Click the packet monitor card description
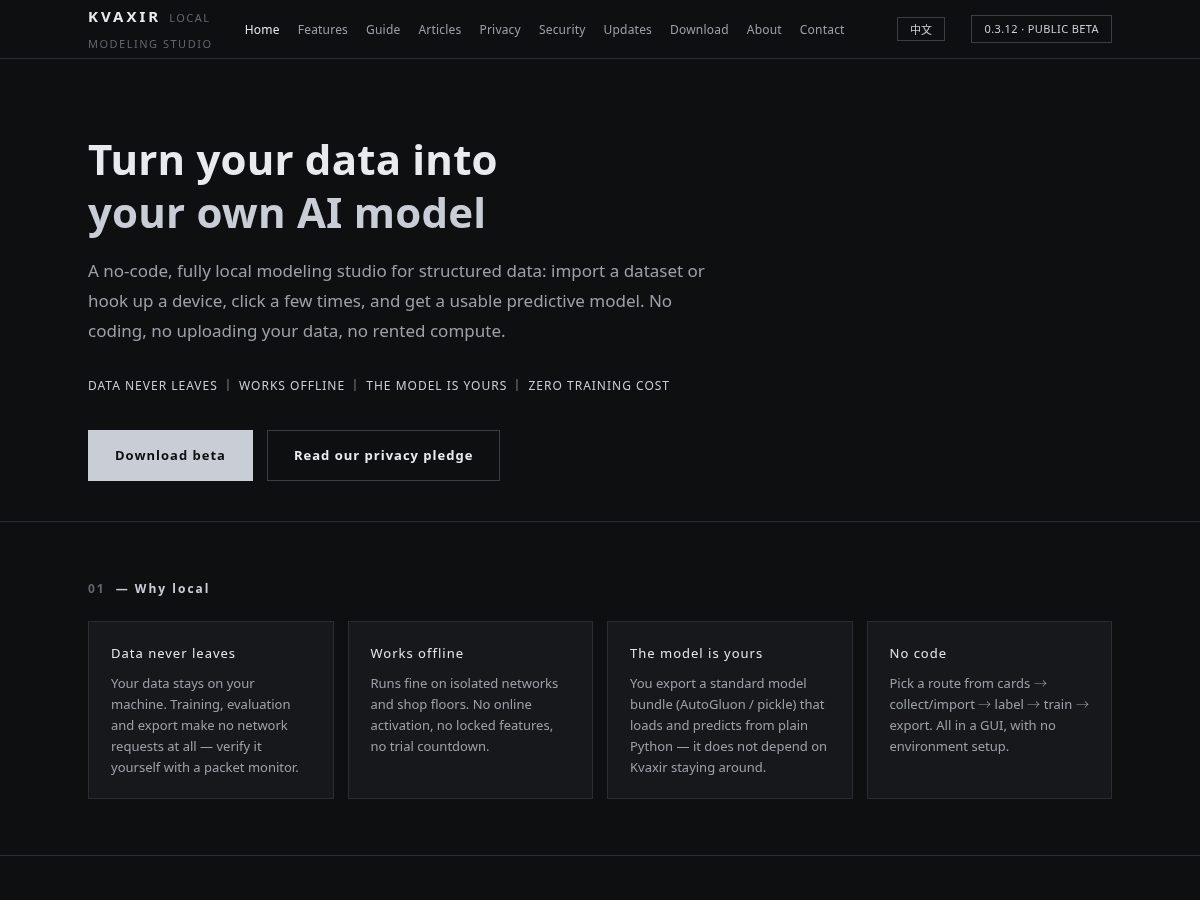Viewport: 1200px width, 900px height. [x=205, y=725]
